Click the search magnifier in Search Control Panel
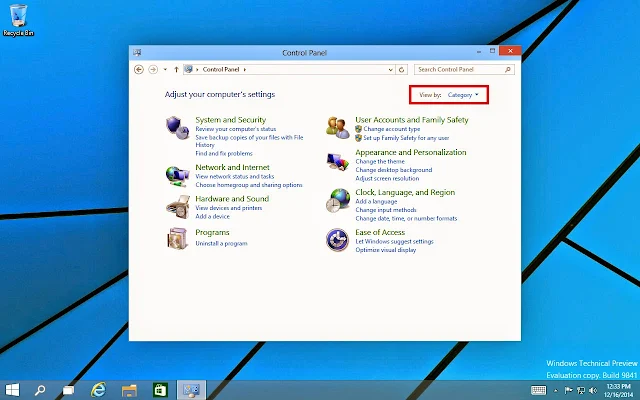 click(x=507, y=69)
